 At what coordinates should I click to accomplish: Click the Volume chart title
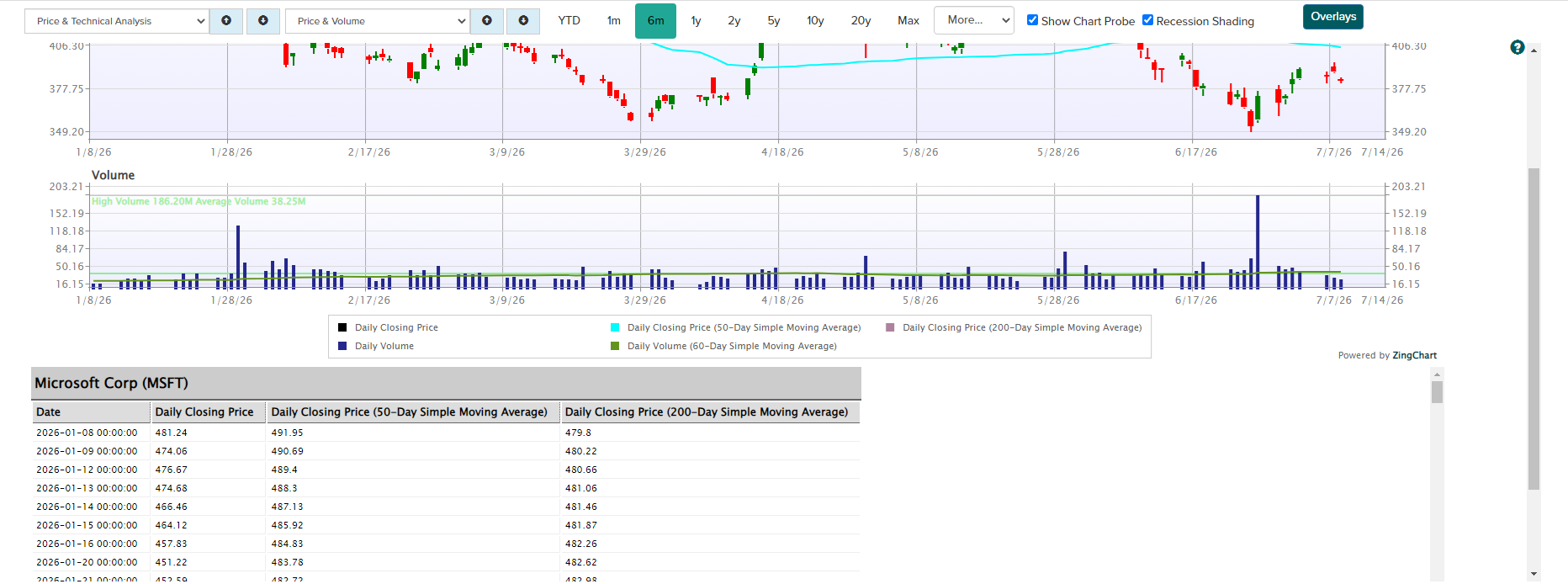pyautogui.click(x=113, y=175)
